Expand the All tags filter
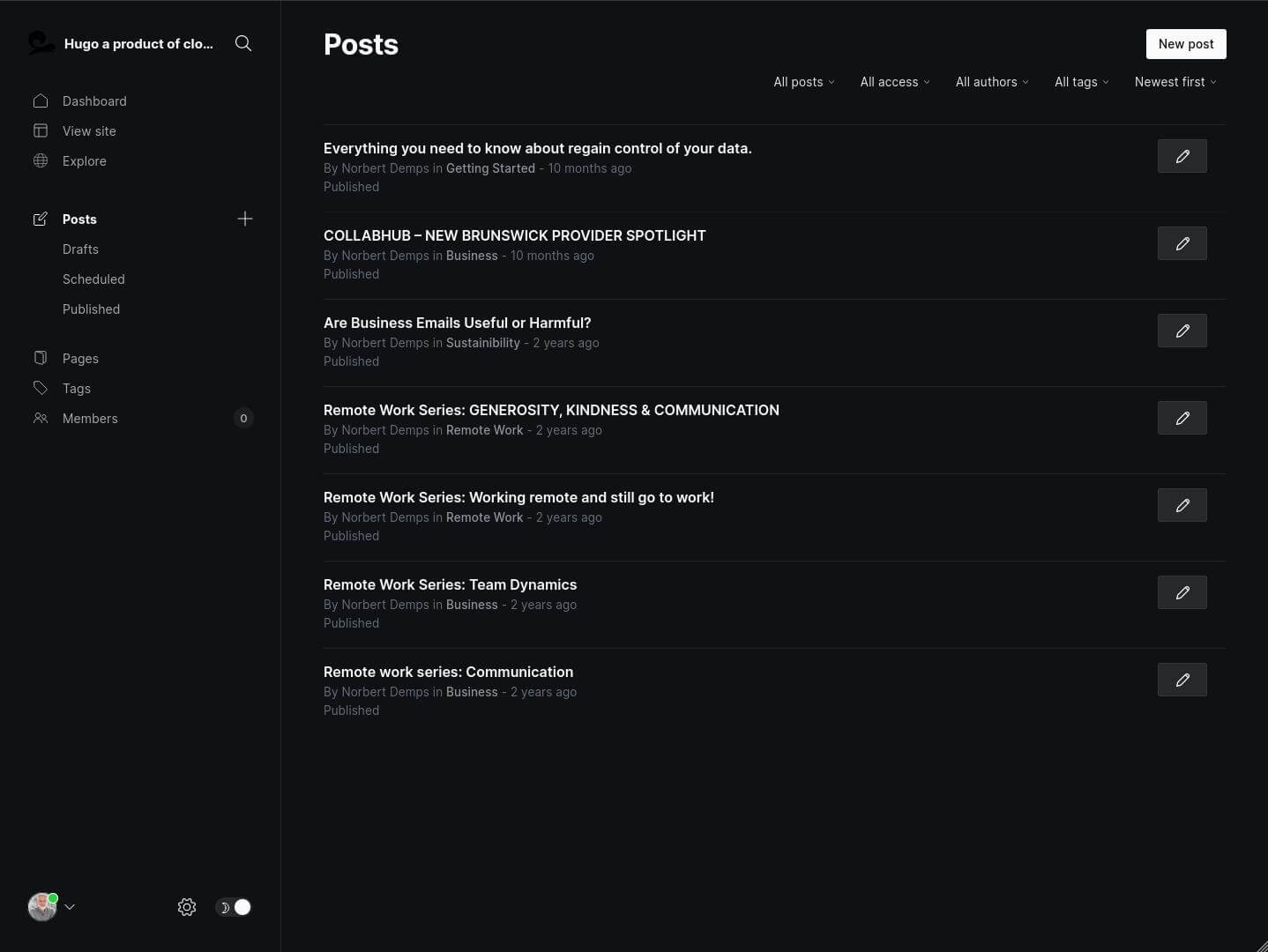 1081,82
